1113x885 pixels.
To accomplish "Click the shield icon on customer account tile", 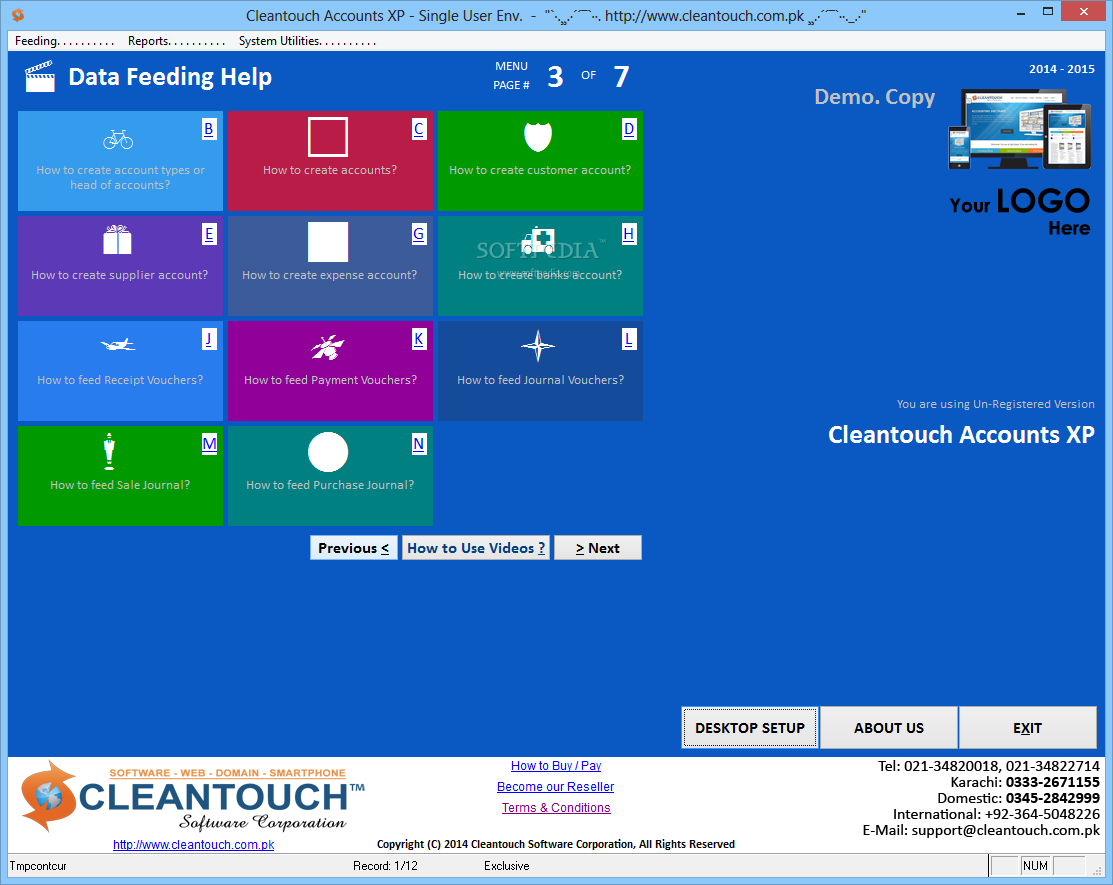I will click(538, 137).
